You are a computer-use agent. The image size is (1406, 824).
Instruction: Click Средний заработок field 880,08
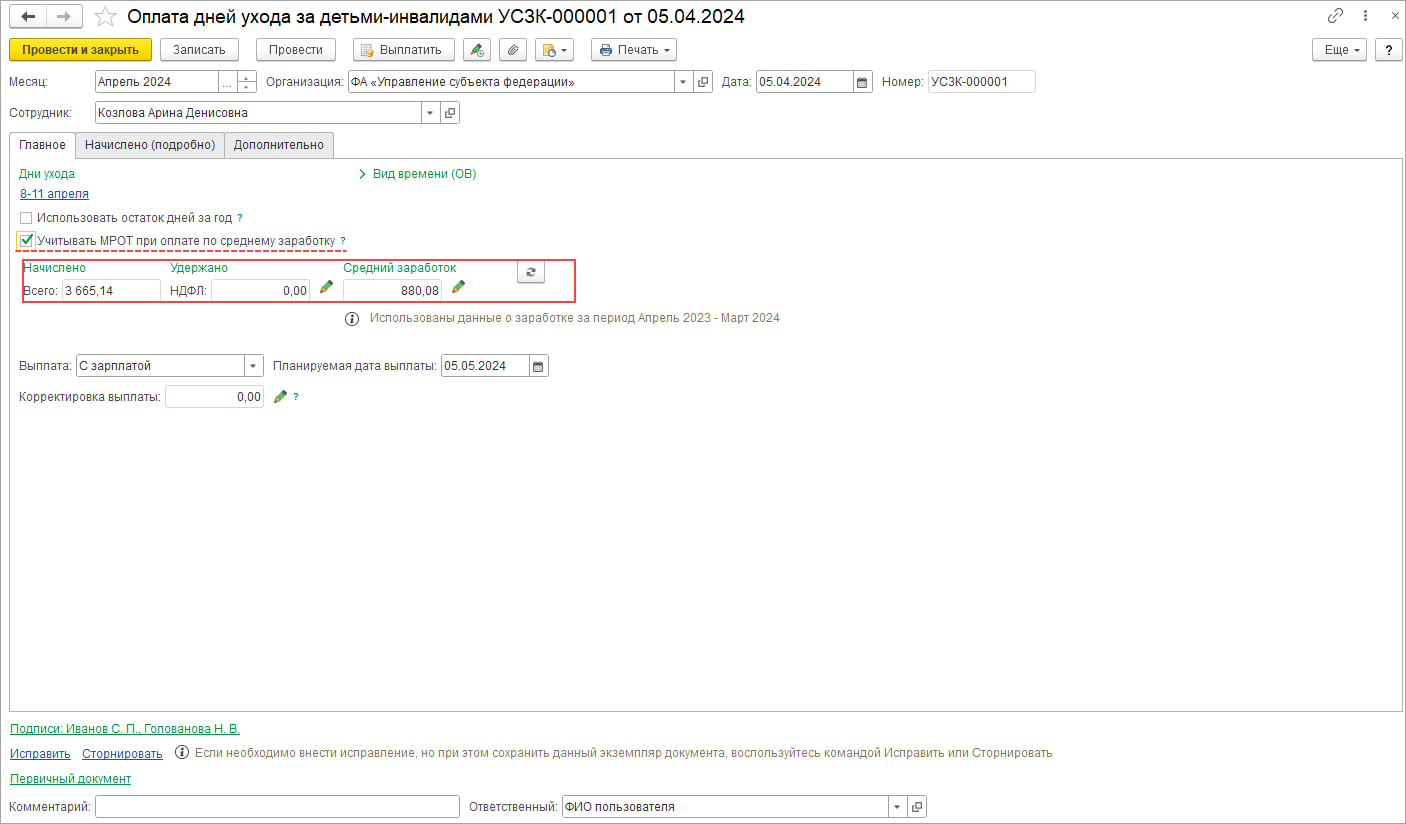(x=392, y=290)
